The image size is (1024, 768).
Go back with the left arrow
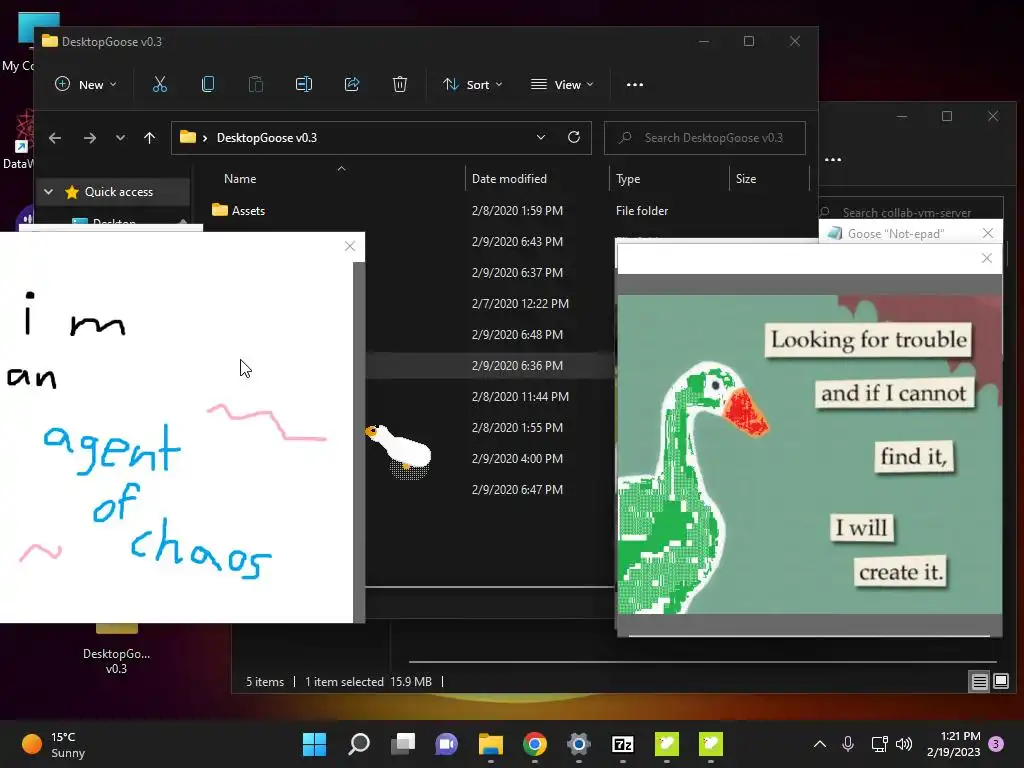click(x=55, y=138)
